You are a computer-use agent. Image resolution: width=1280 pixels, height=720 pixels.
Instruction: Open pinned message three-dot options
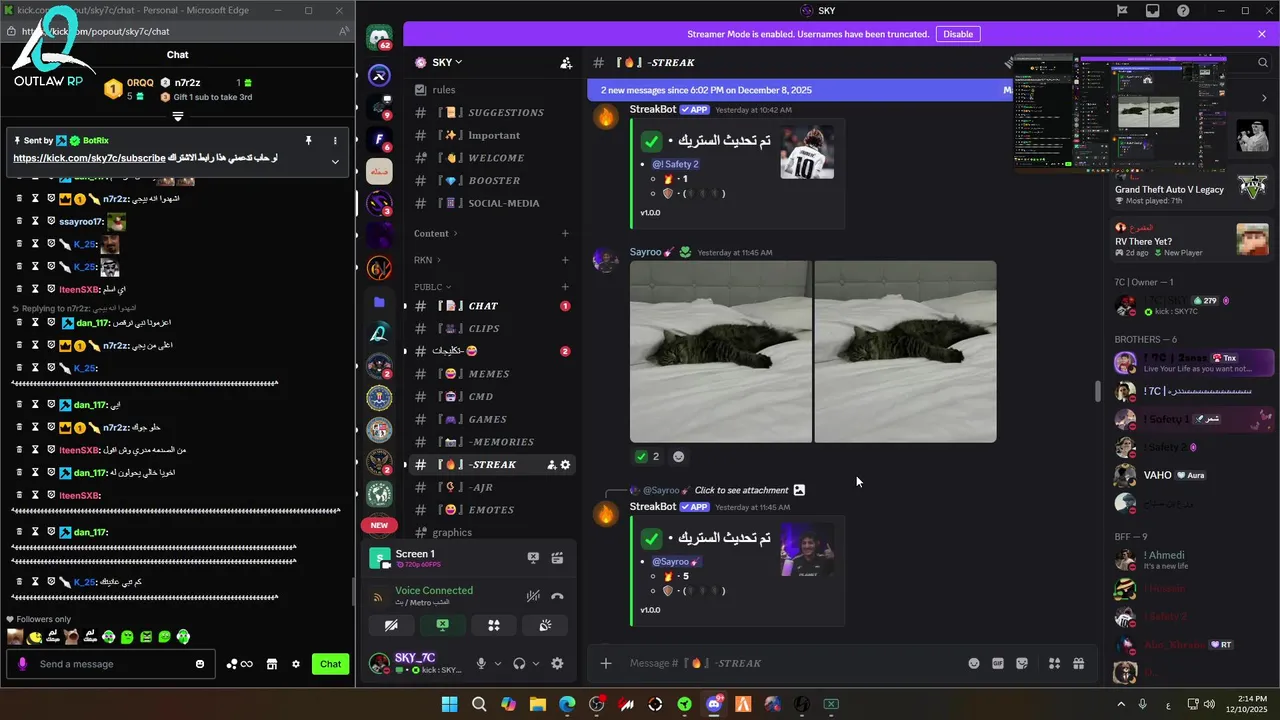335,141
